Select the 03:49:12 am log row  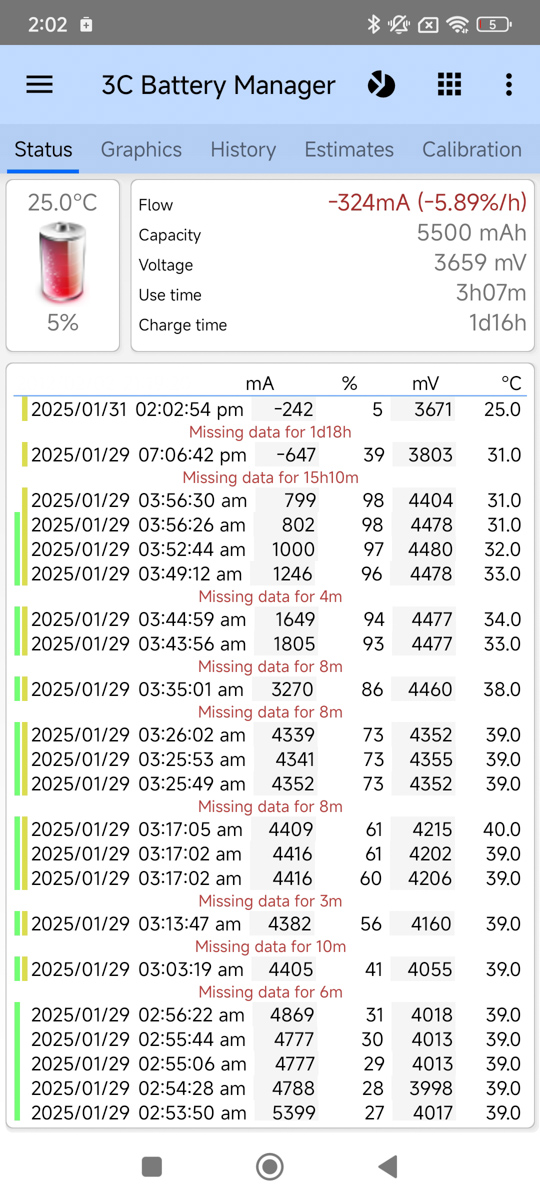click(x=270, y=574)
